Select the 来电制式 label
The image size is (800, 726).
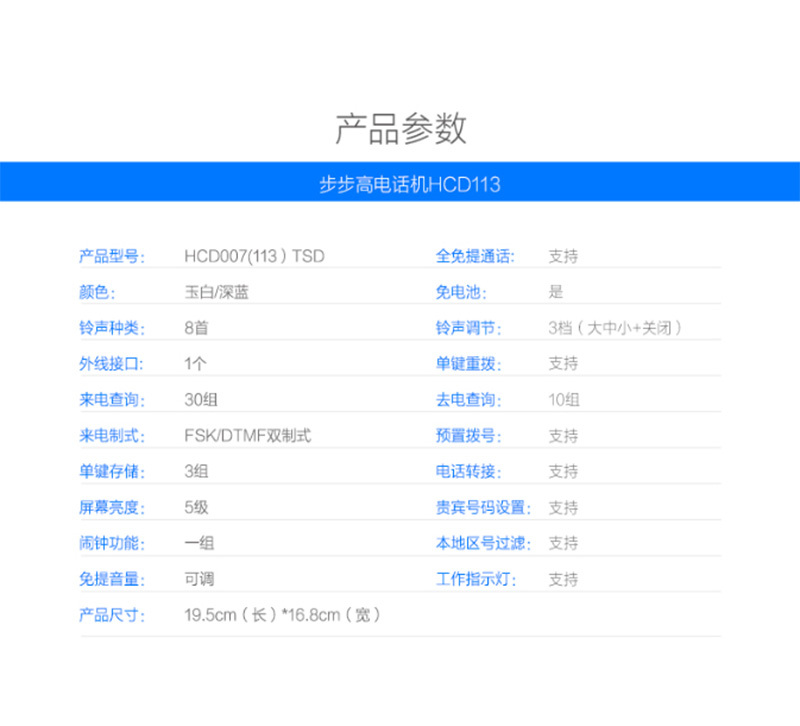point(112,436)
